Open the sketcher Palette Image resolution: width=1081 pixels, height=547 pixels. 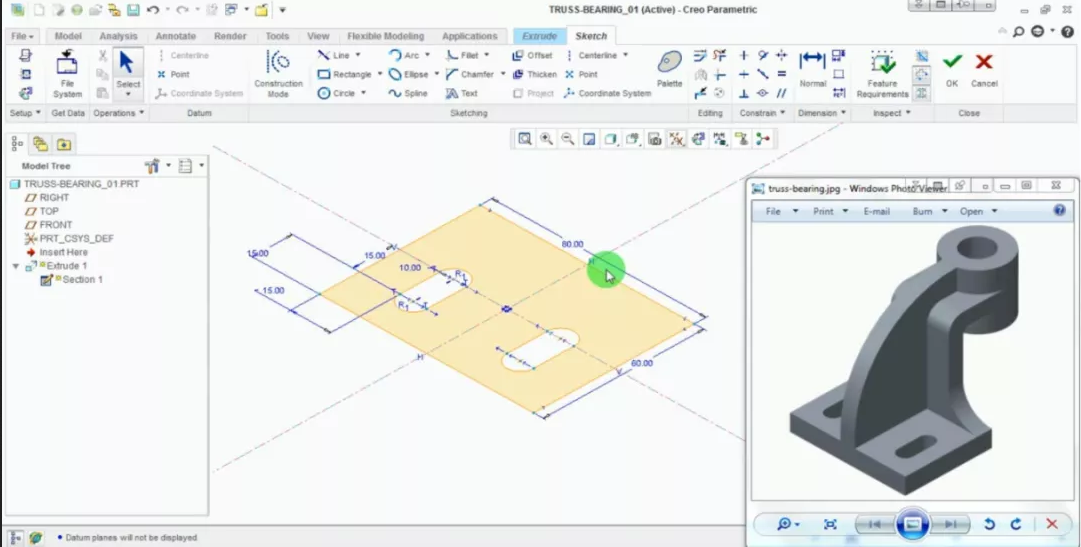pos(669,68)
